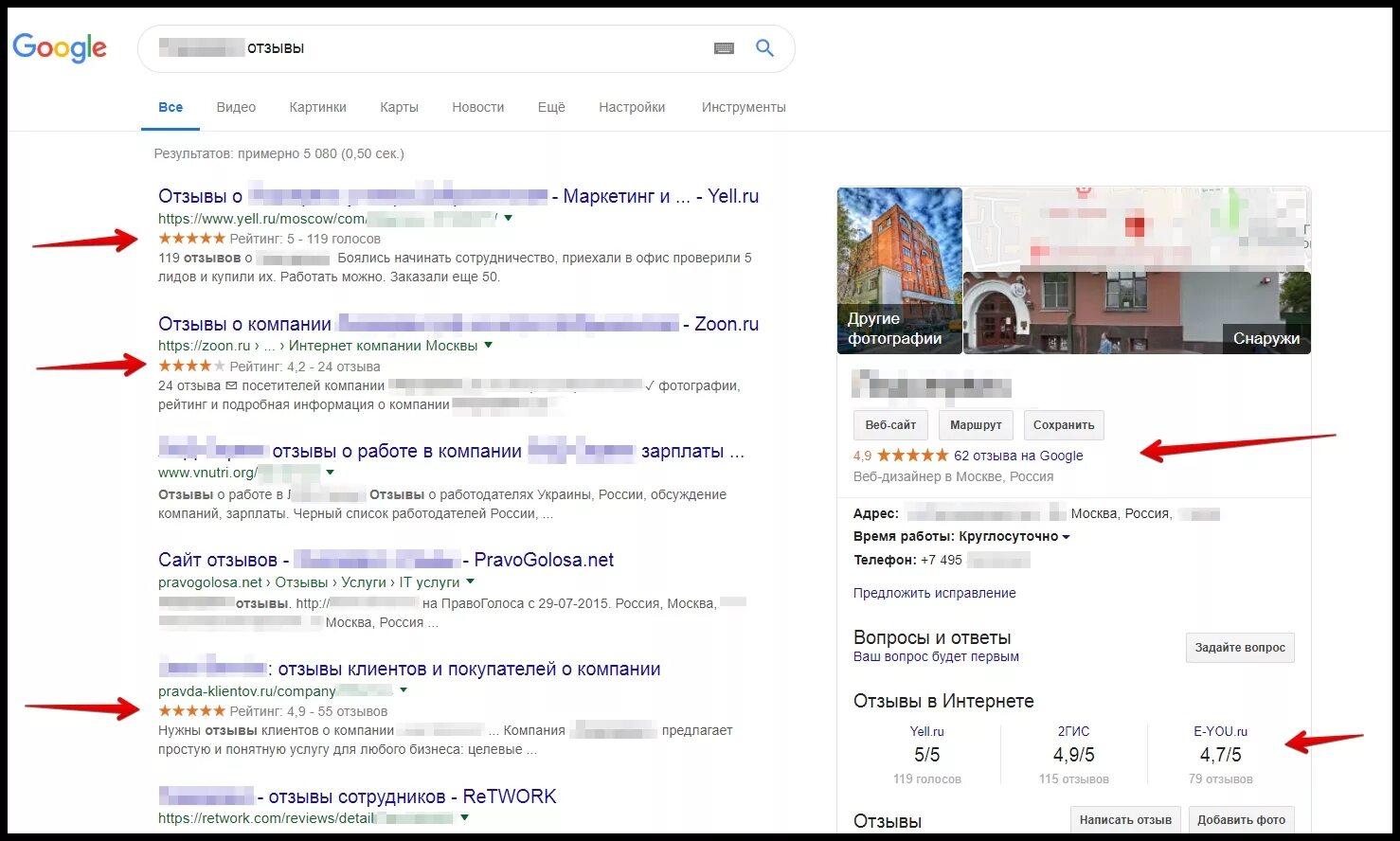Open the vnutri.org job reviews result

click(x=452, y=452)
